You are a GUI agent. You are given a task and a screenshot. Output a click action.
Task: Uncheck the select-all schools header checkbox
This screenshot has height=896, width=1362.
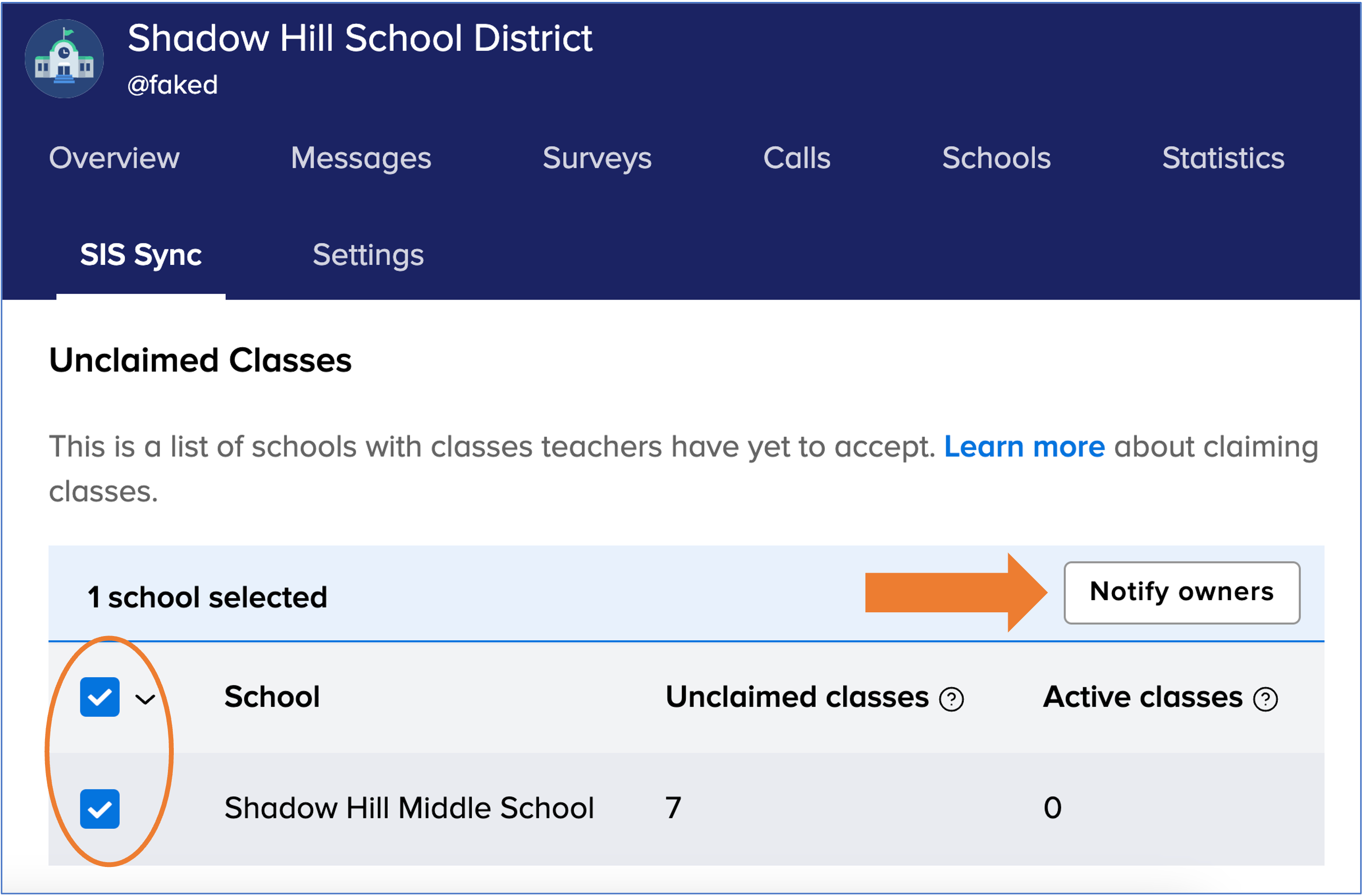100,697
